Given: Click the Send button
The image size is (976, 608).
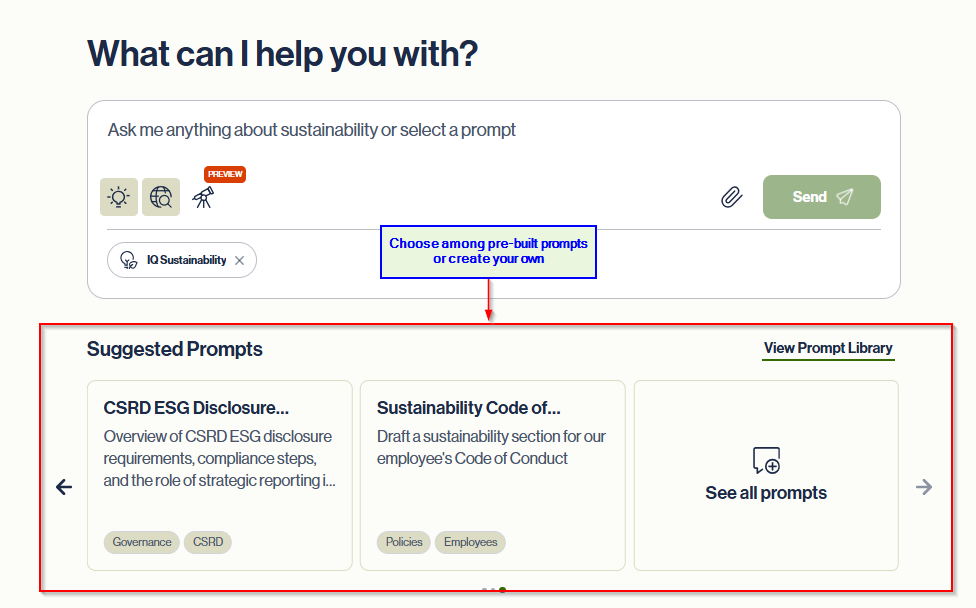Looking at the screenshot, I should (822, 197).
